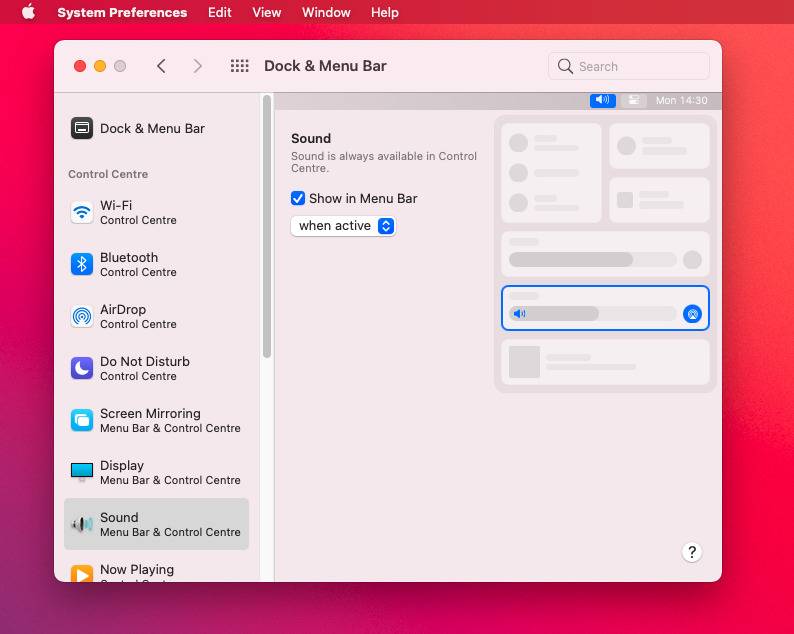Select Wi-Fi icon in sidebar
Screen dimensions: 794x634
82,212
